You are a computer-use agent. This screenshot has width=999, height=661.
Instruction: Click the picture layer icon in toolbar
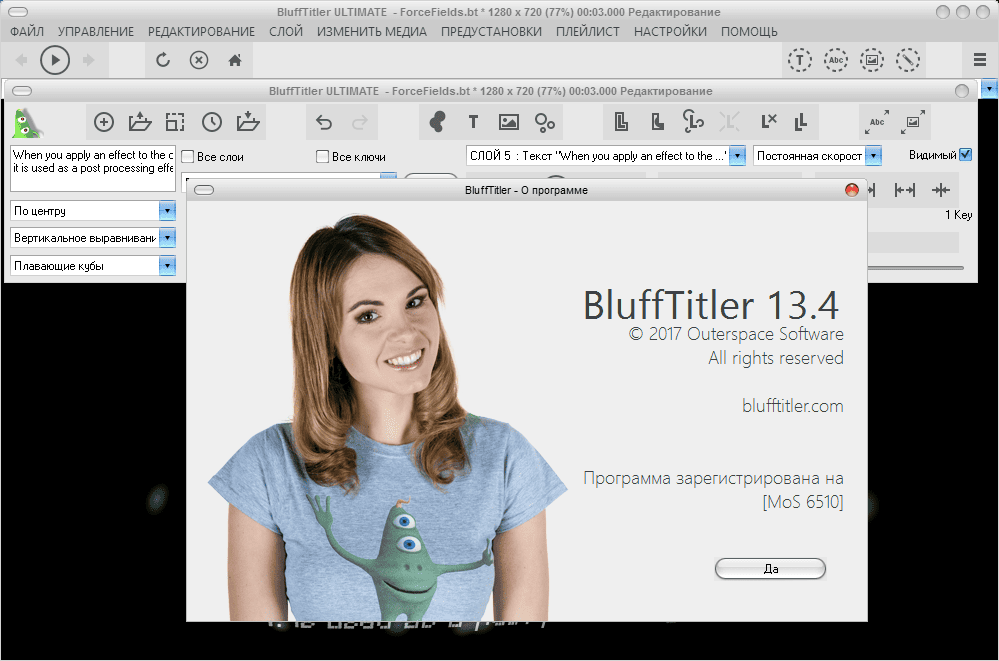[x=508, y=122]
